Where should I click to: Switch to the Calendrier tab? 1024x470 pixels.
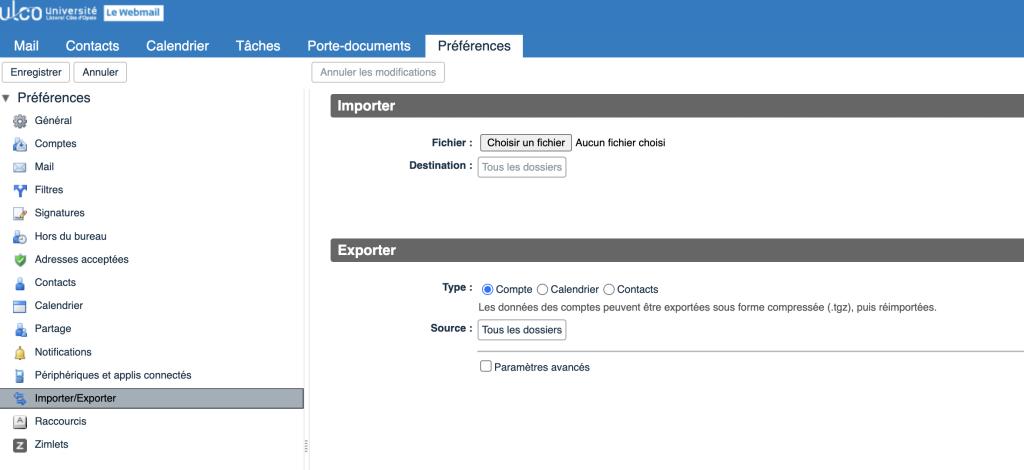[177, 46]
